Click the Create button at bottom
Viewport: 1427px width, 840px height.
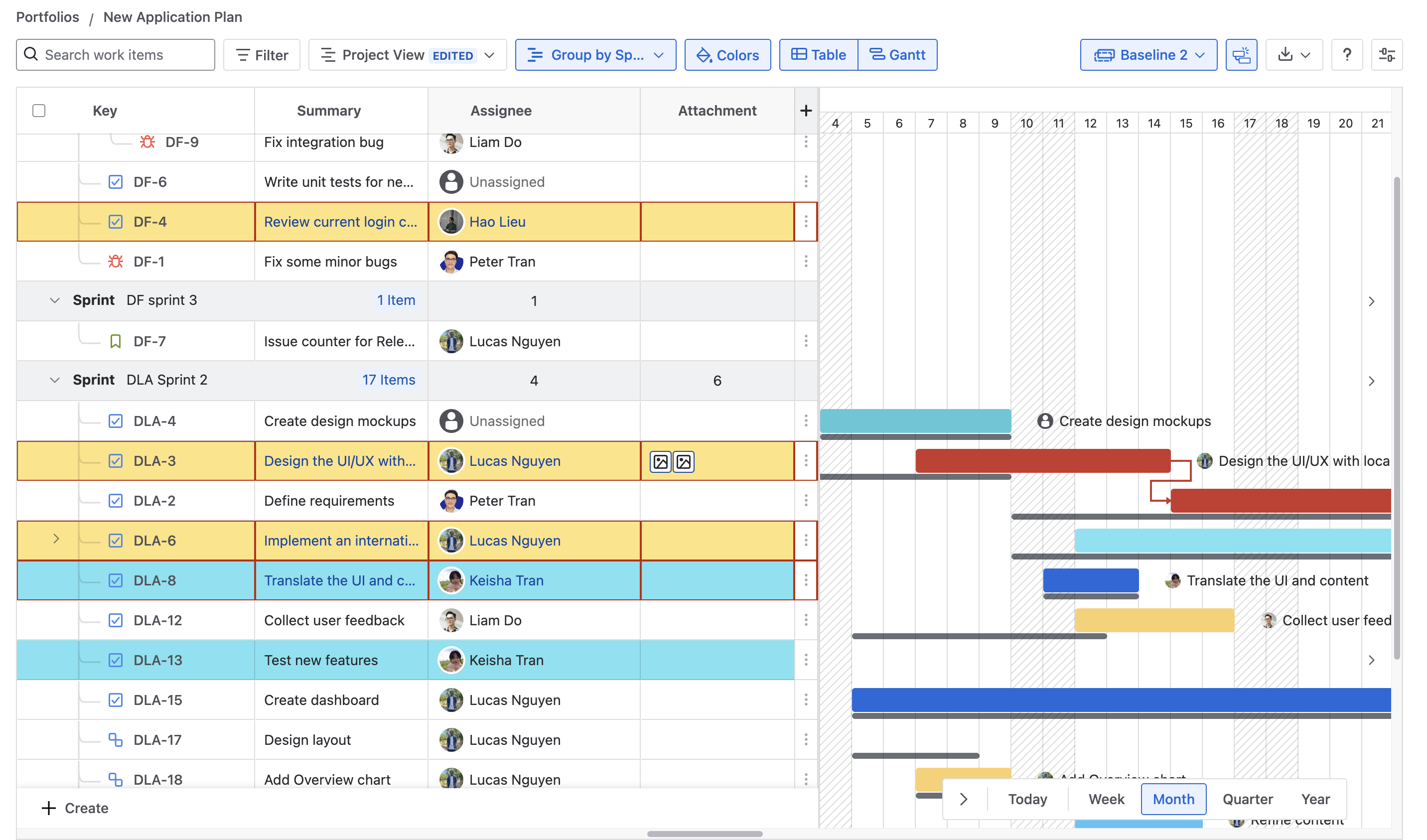point(75,808)
